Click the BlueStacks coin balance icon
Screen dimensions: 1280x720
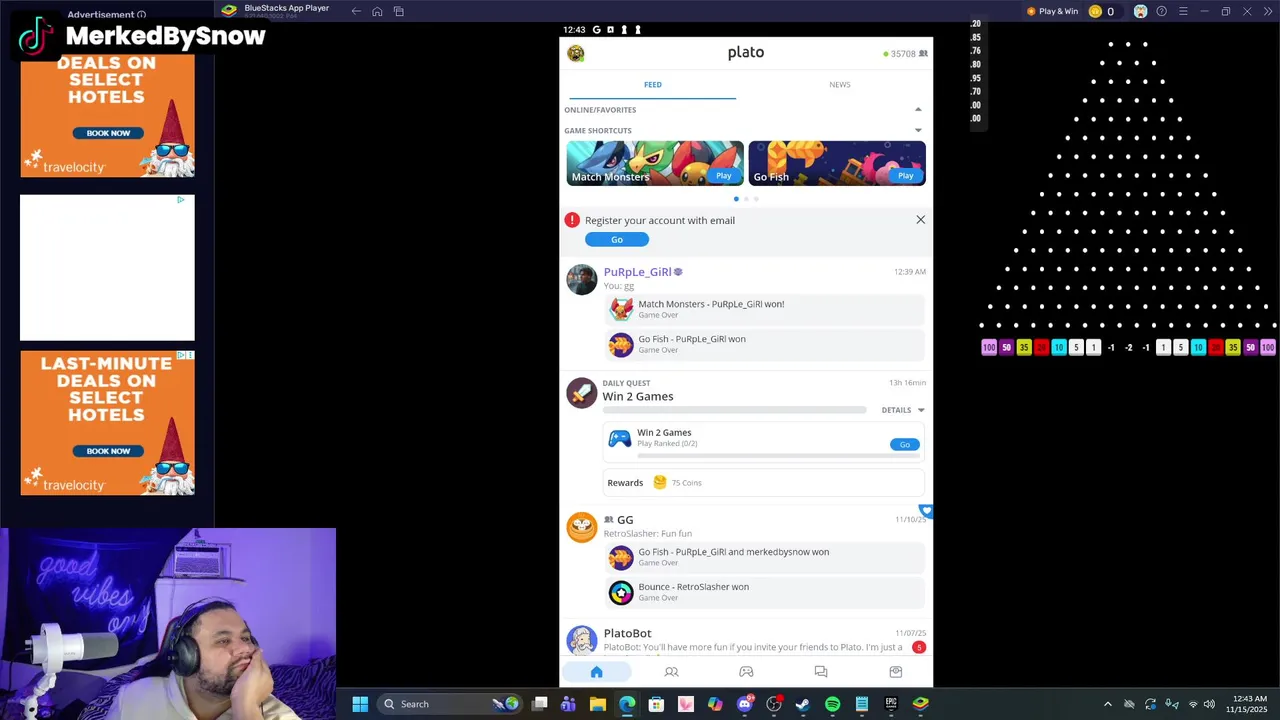(x=1095, y=11)
